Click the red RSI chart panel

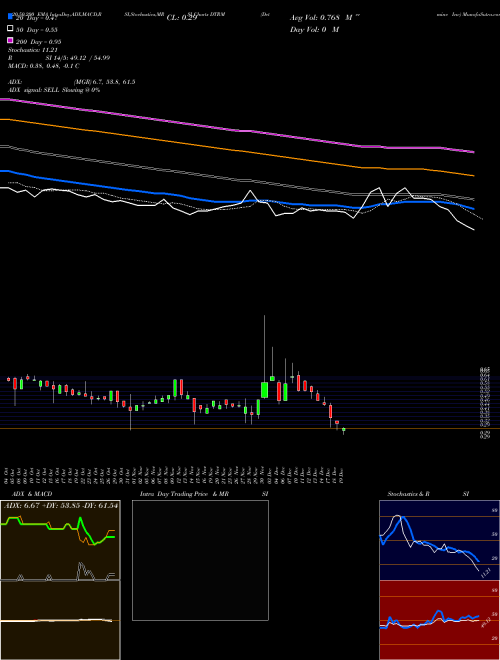pyautogui.click(x=439, y=620)
